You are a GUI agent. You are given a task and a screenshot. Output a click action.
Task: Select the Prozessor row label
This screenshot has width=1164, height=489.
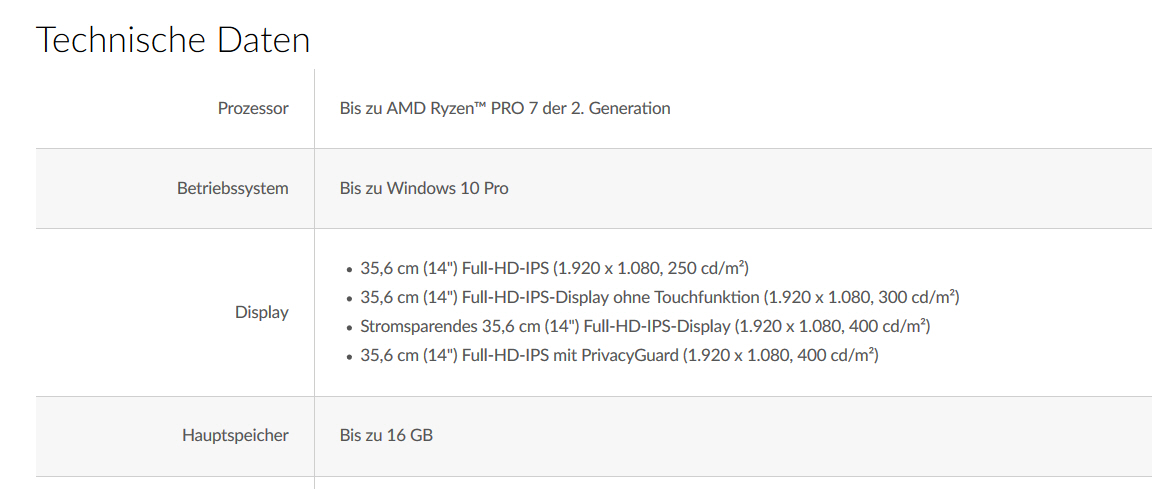tap(253, 108)
